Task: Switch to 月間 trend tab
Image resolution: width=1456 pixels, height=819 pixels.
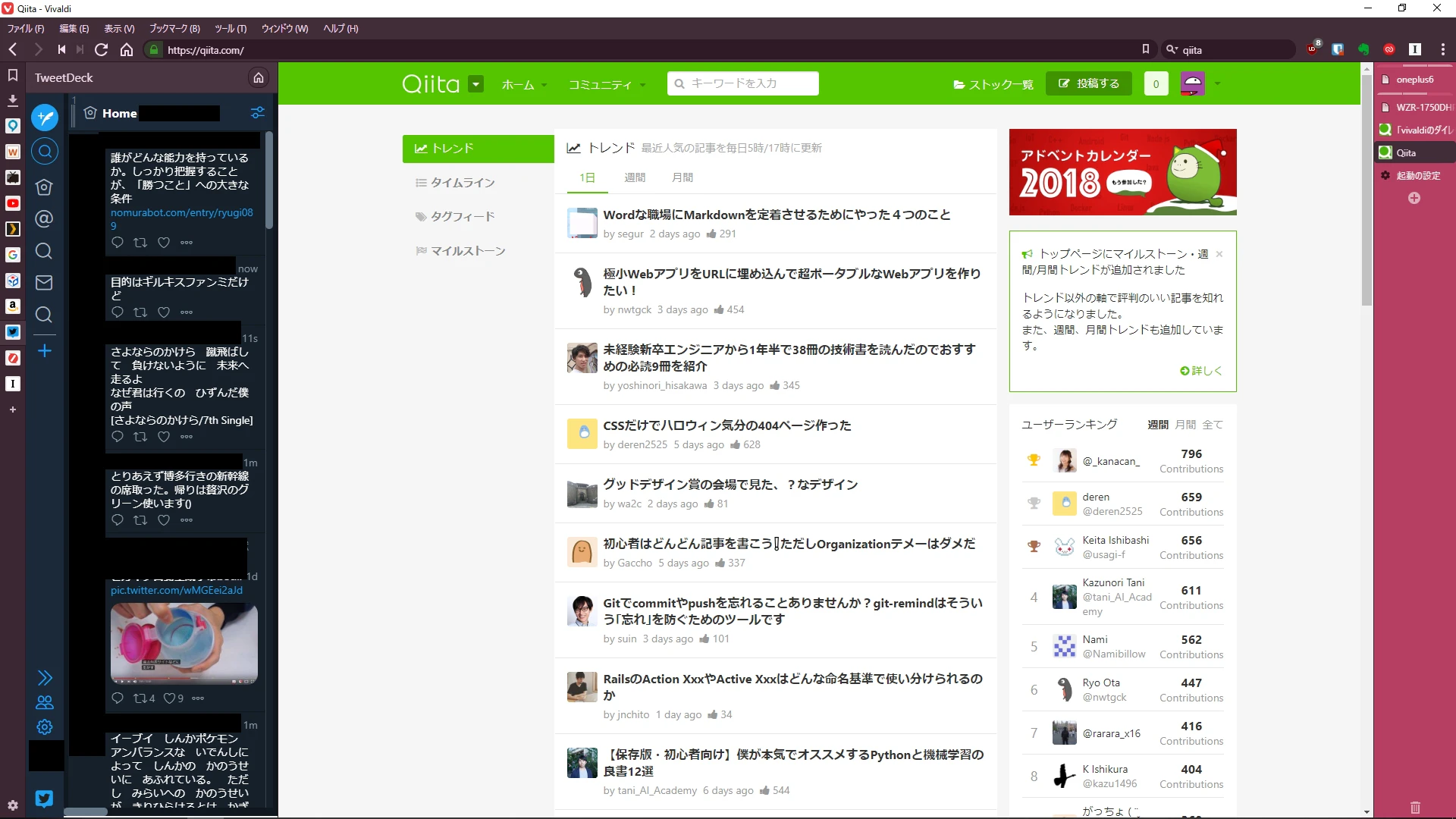Action: point(682,177)
